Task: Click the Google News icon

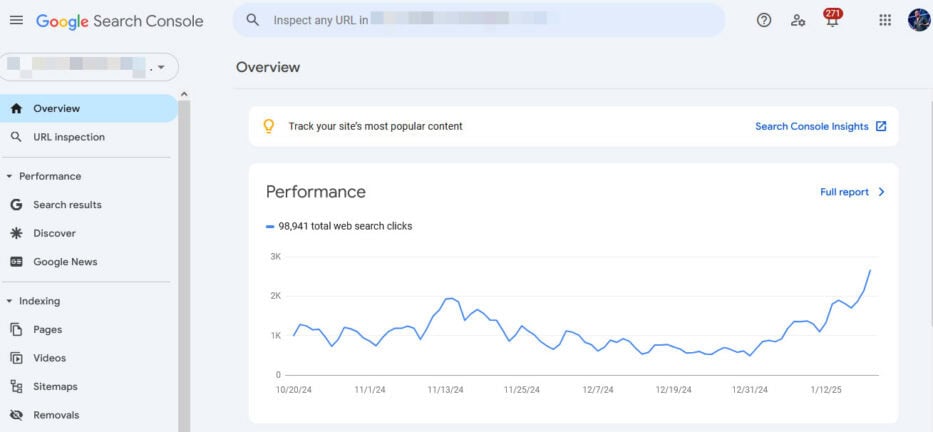Action: coord(16,262)
